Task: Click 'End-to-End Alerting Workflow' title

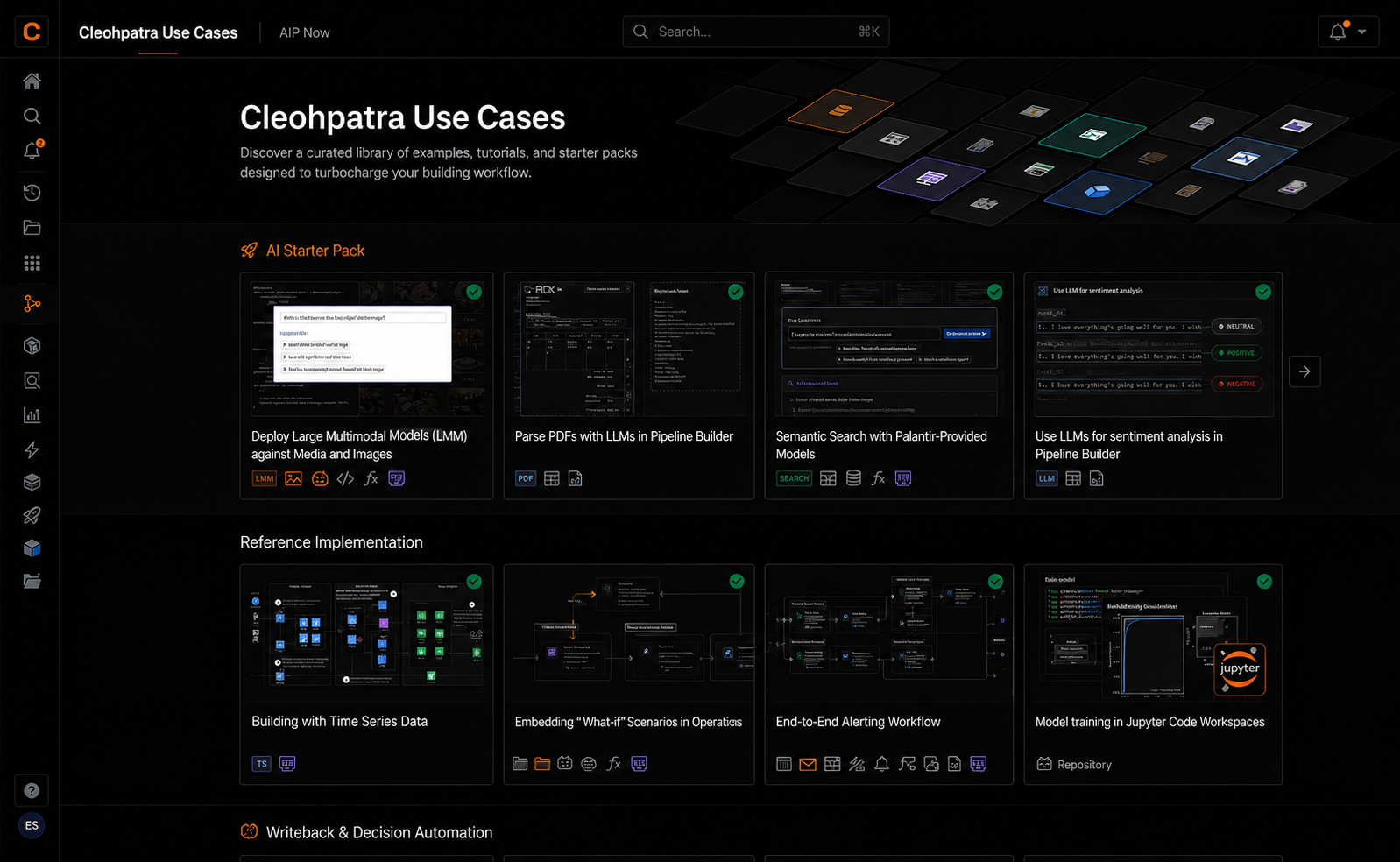Action: [x=858, y=722]
